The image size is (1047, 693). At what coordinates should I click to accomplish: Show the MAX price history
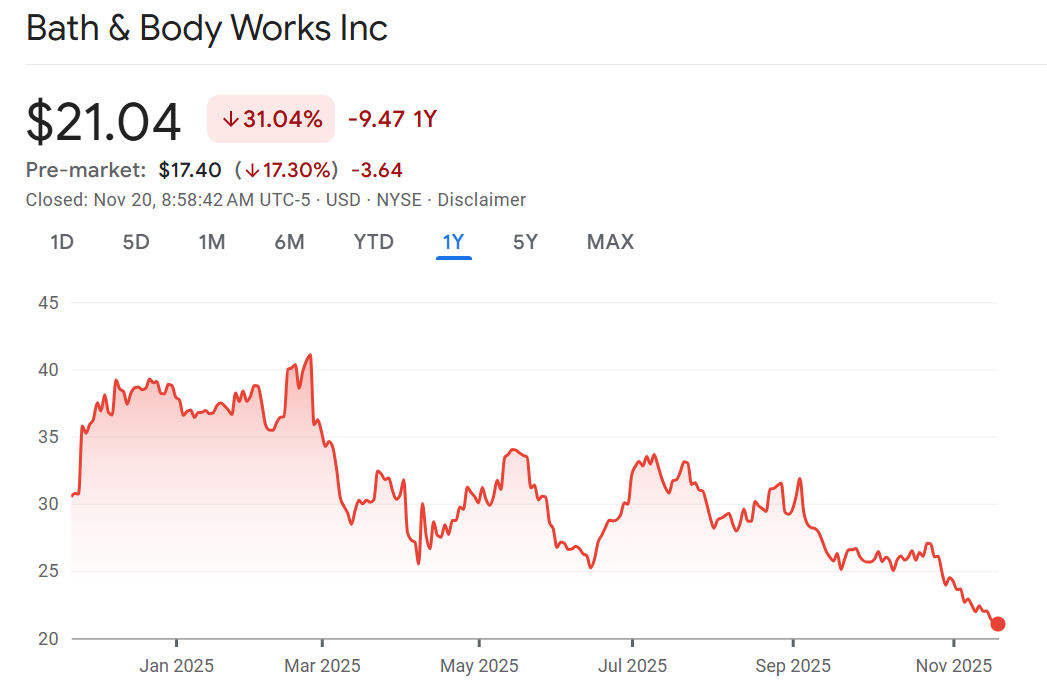point(610,242)
